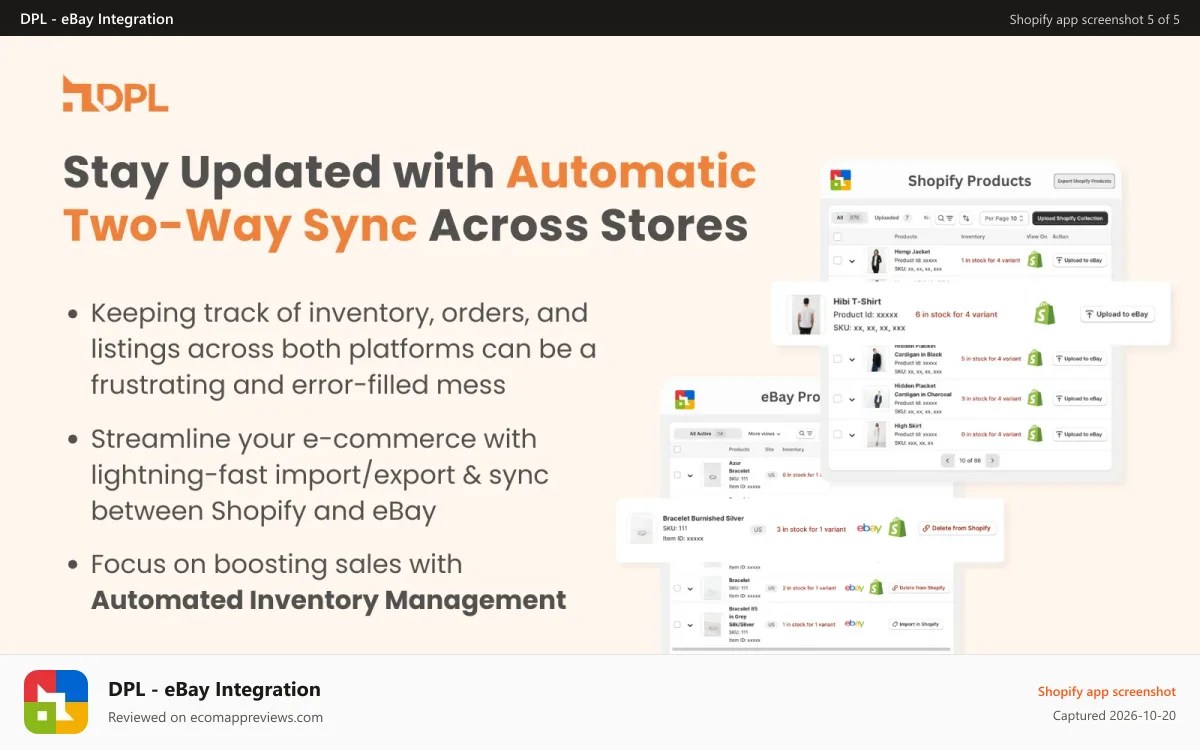The width and height of the screenshot is (1200, 750).
Task: Open Shopify icon in Bracelet row
Action: pyautogui.click(x=876, y=587)
